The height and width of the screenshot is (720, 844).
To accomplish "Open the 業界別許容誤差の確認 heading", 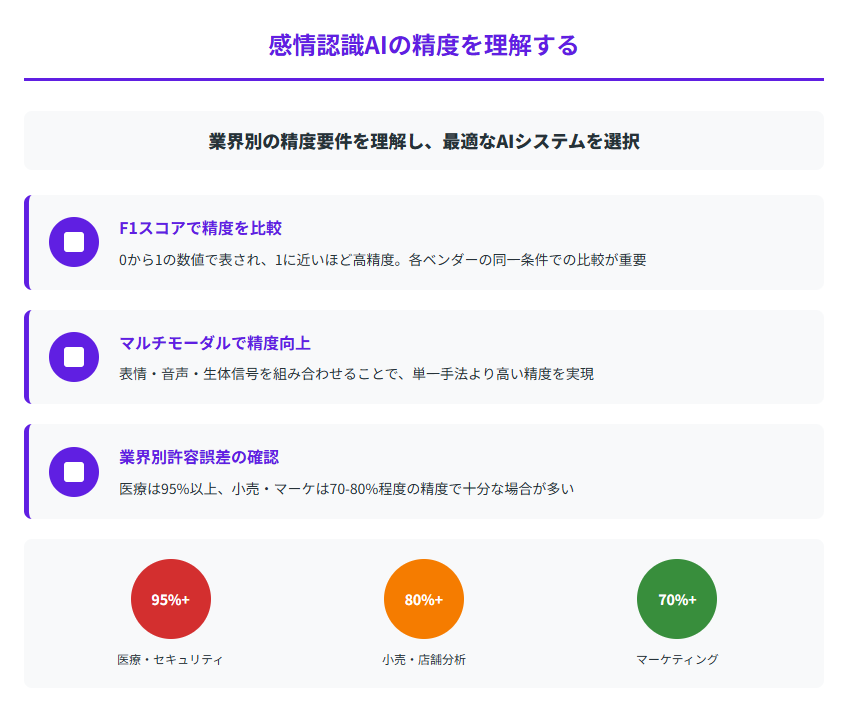I will 199,457.
